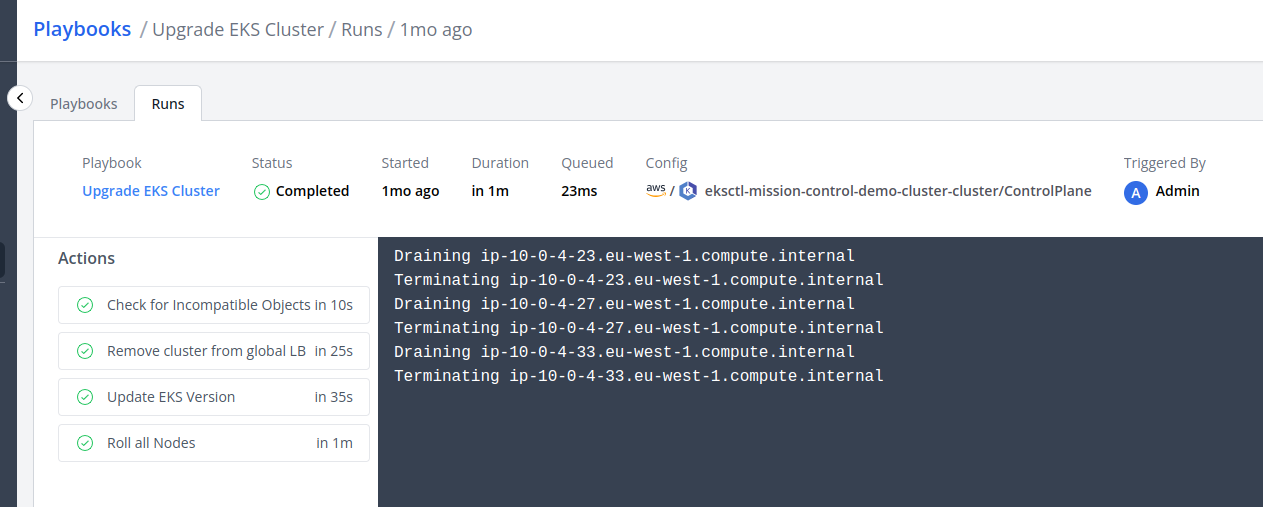Click the Admin avatar icon
Screen dimensions: 1263x507
coord(1135,193)
